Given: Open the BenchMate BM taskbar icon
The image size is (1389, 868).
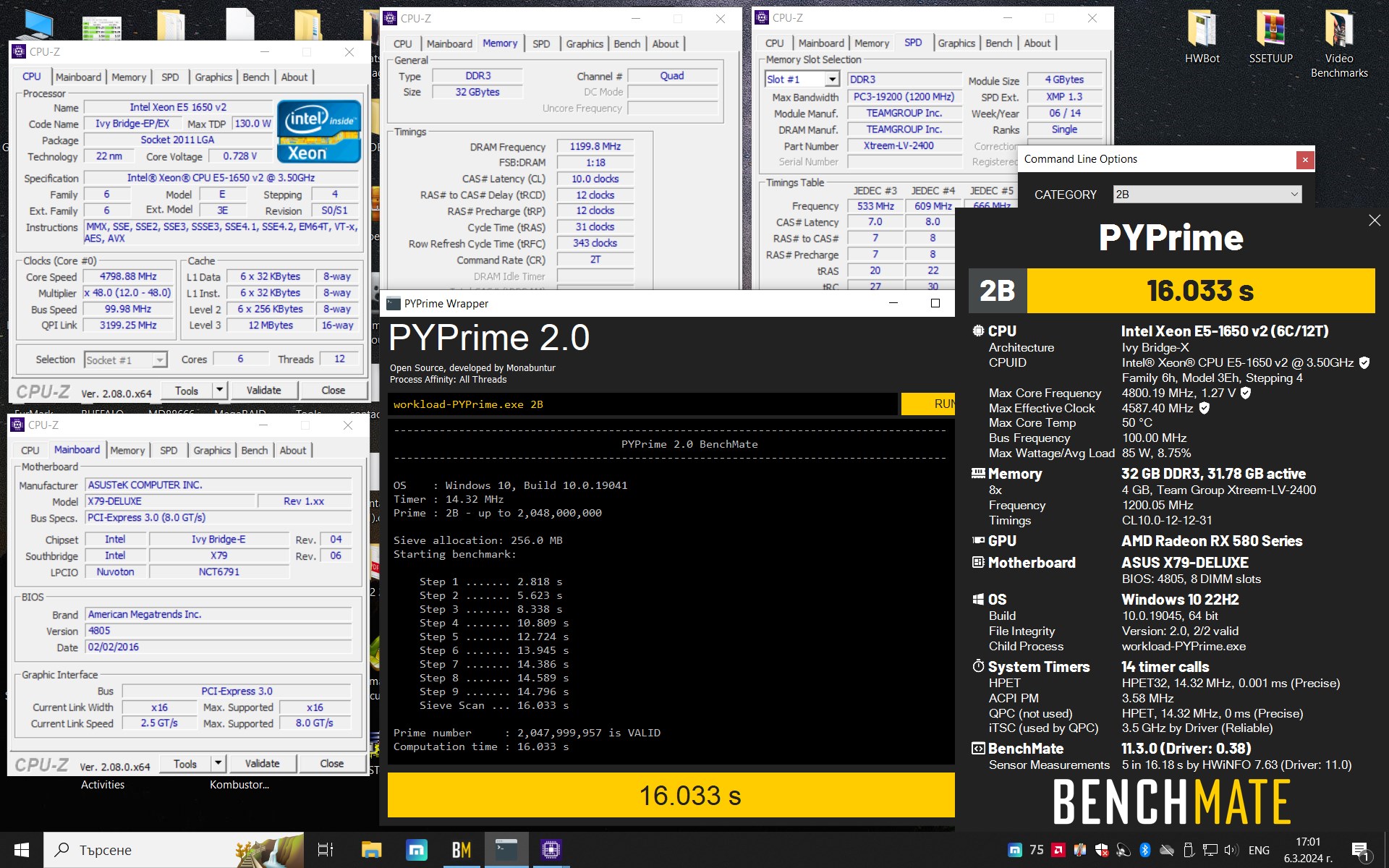Looking at the screenshot, I should click(x=462, y=850).
